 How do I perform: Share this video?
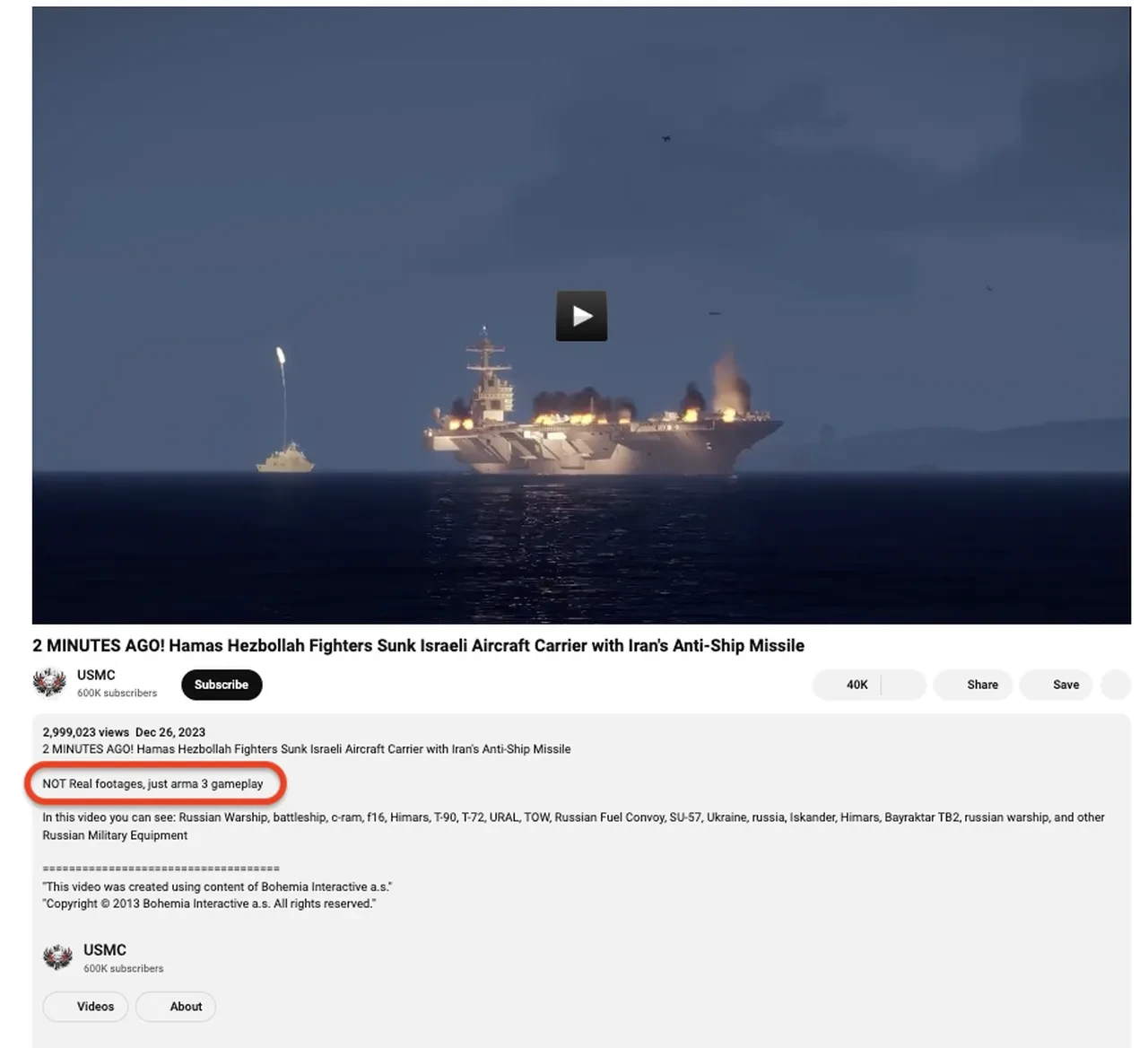click(x=973, y=685)
